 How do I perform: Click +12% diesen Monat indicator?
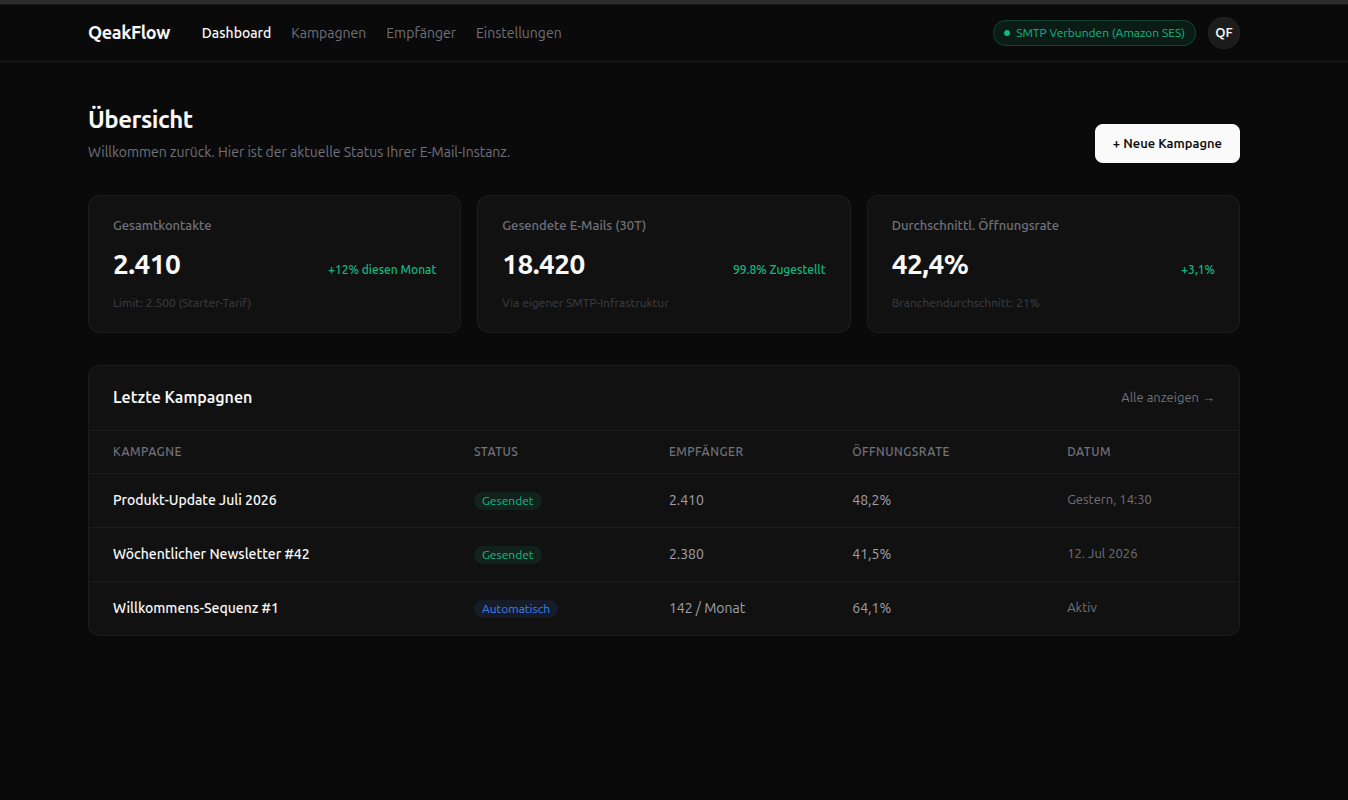[382, 270]
